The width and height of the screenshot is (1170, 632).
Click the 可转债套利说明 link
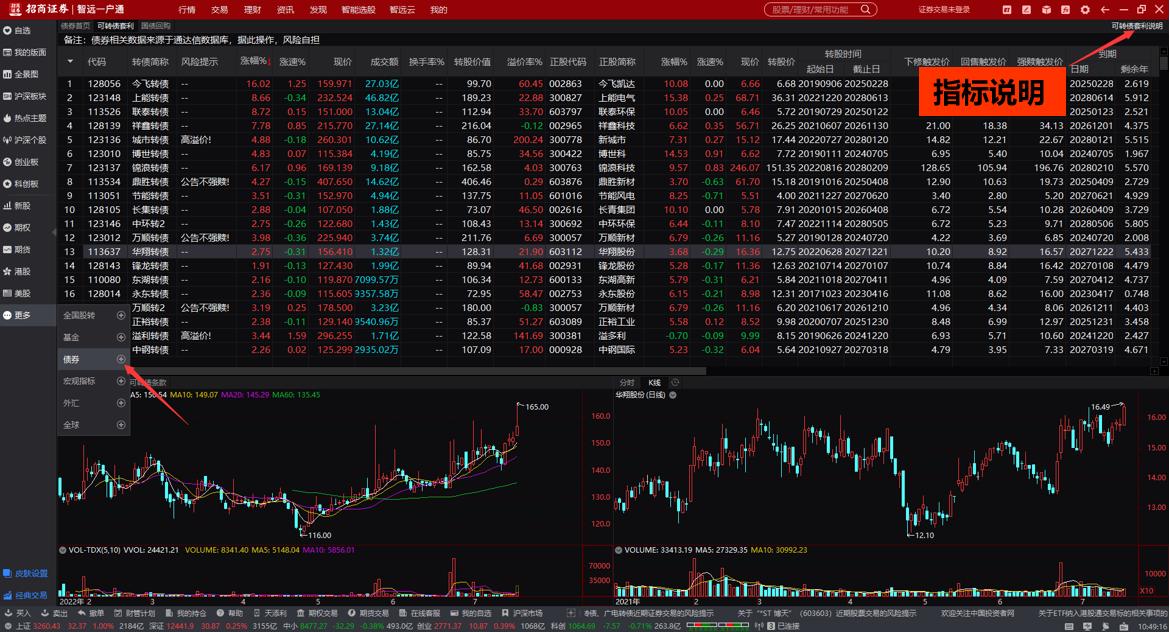pos(1137,26)
